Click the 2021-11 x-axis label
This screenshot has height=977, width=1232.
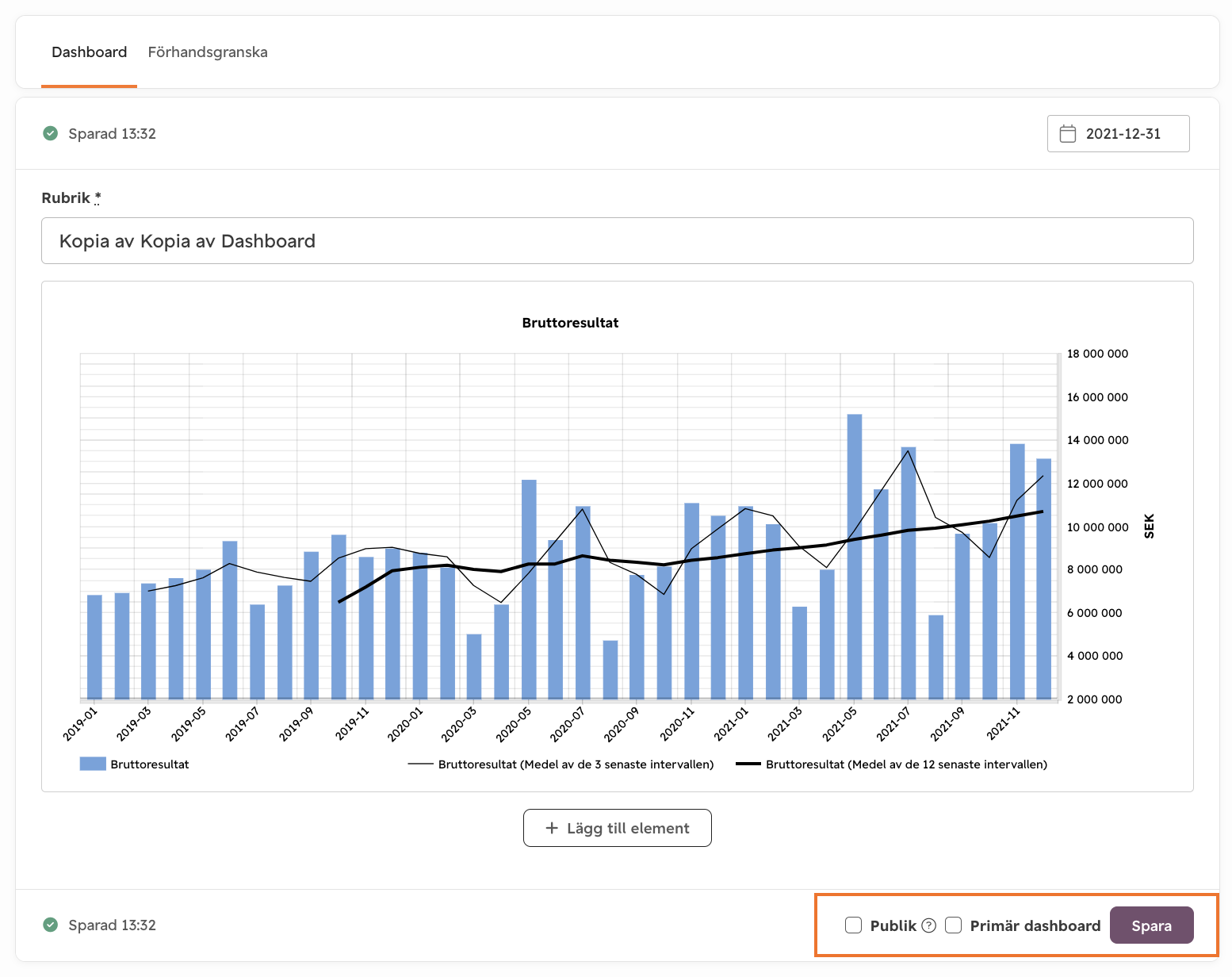pyautogui.click(x=1004, y=723)
